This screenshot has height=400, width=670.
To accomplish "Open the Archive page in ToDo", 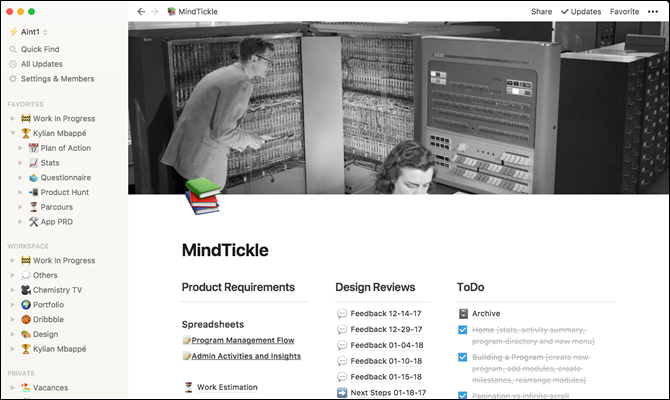I will pyautogui.click(x=486, y=314).
